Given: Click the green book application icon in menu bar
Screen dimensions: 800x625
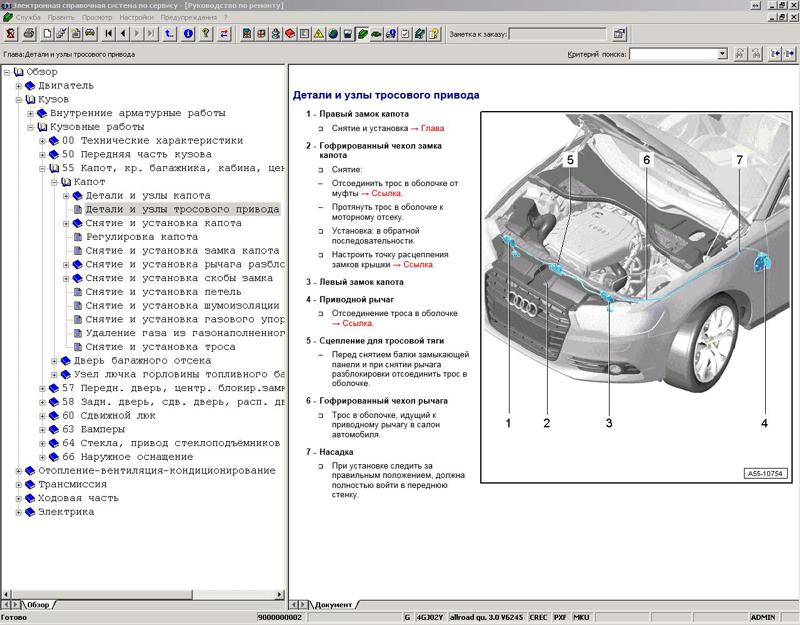Looking at the screenshot, I should (x=8, y=17).
